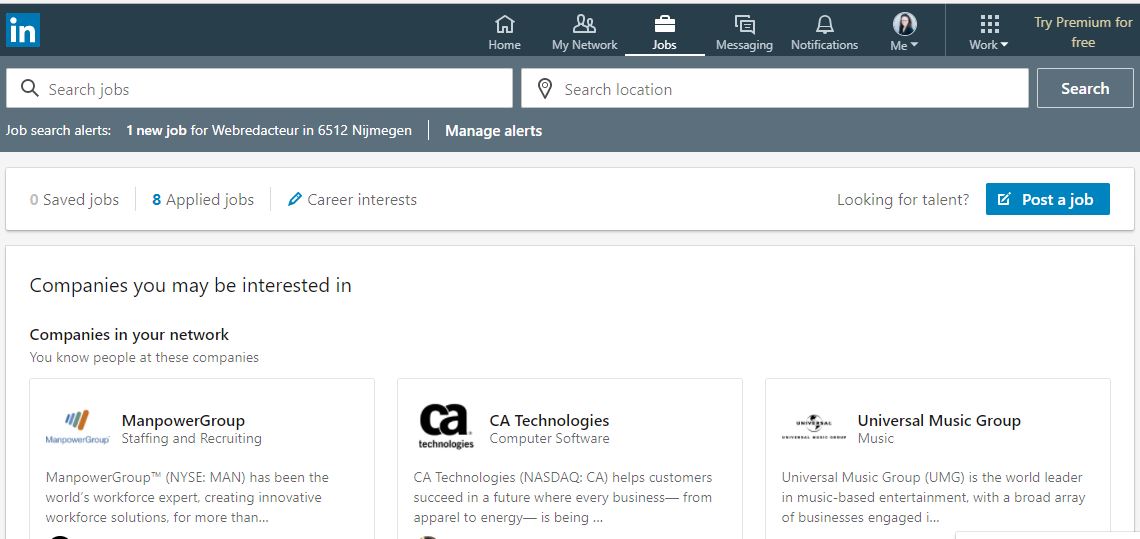Viewport: 1140px width, 539px height.
Task: Click the Search location input field
Action: coord(775,89)
